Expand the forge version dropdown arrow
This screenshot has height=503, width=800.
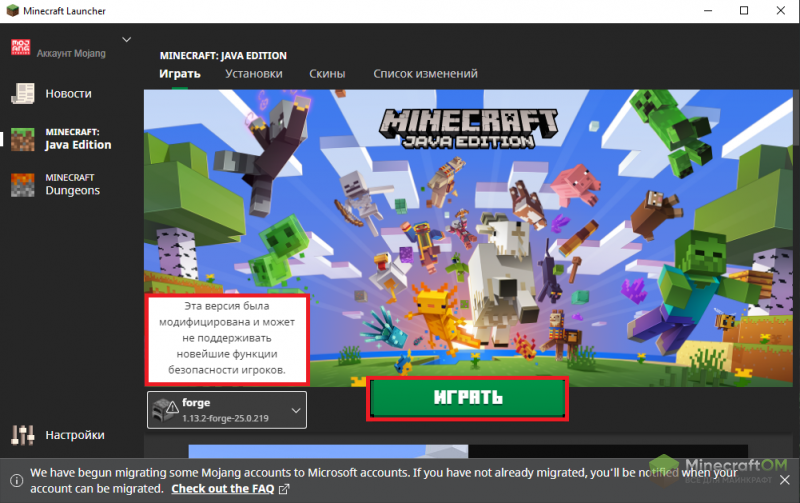point(295,410)
